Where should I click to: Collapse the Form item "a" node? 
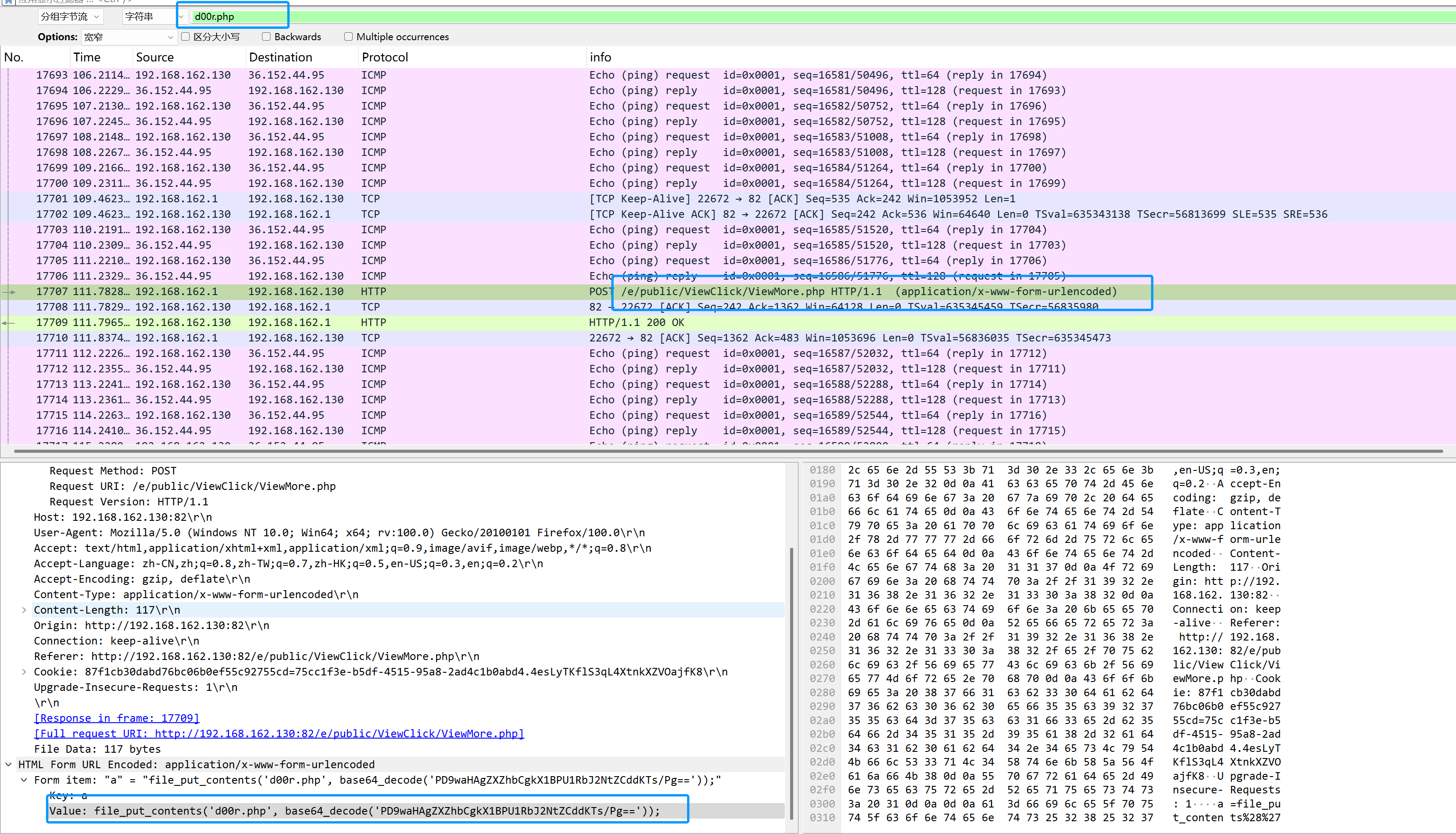[24, 780]
